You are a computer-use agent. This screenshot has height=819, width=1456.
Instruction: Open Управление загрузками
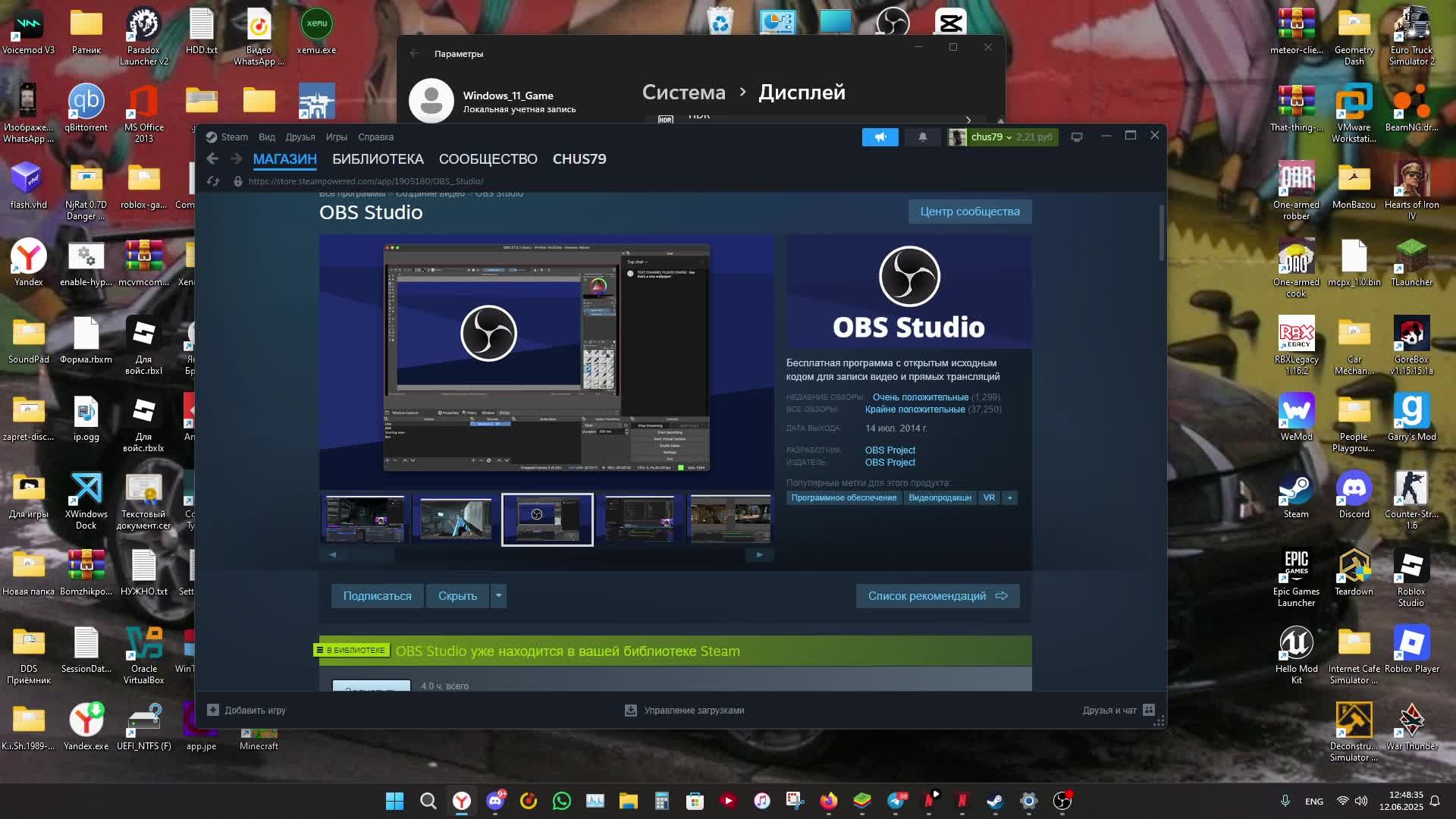coord(684,711)
